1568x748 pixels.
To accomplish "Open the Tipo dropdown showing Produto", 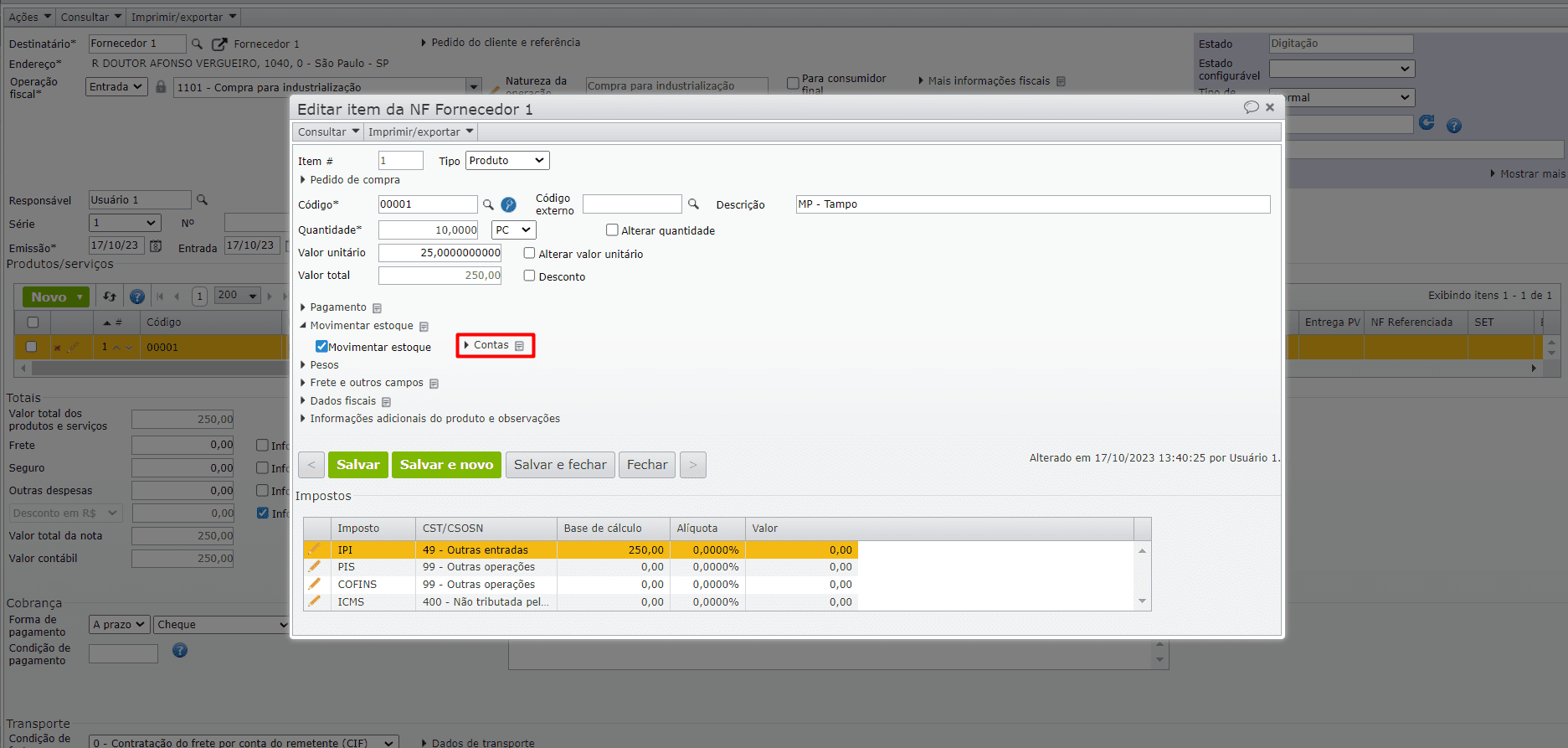I will 507,161.
